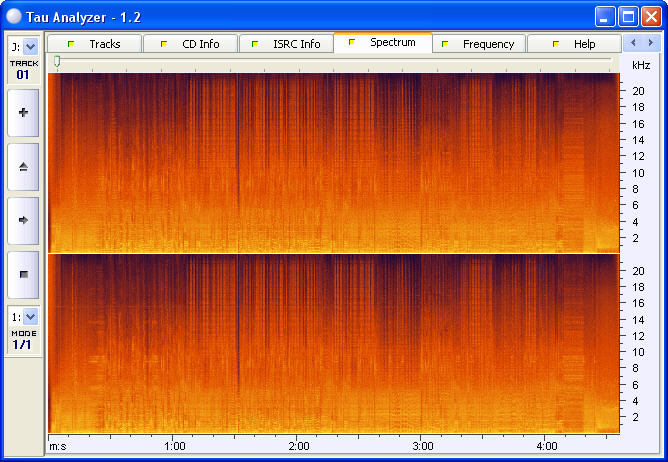The width and height of the screenshot is (668, 462).
Task: Click the right-arrow analyze button
Action: (x=23, y=219)
